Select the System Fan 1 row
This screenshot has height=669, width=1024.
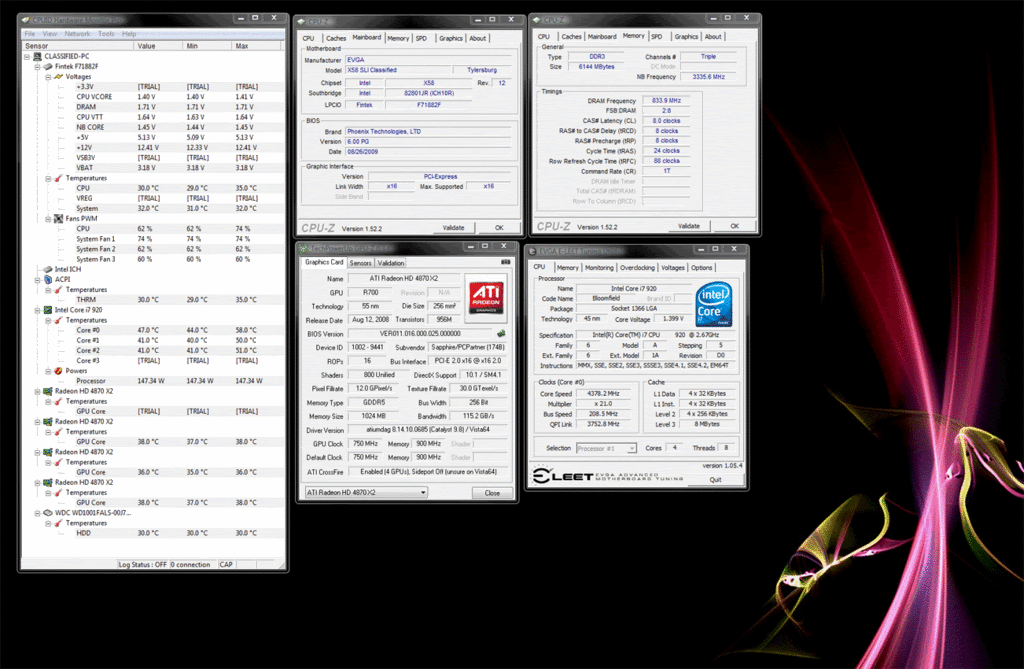(x=153, y=239)
